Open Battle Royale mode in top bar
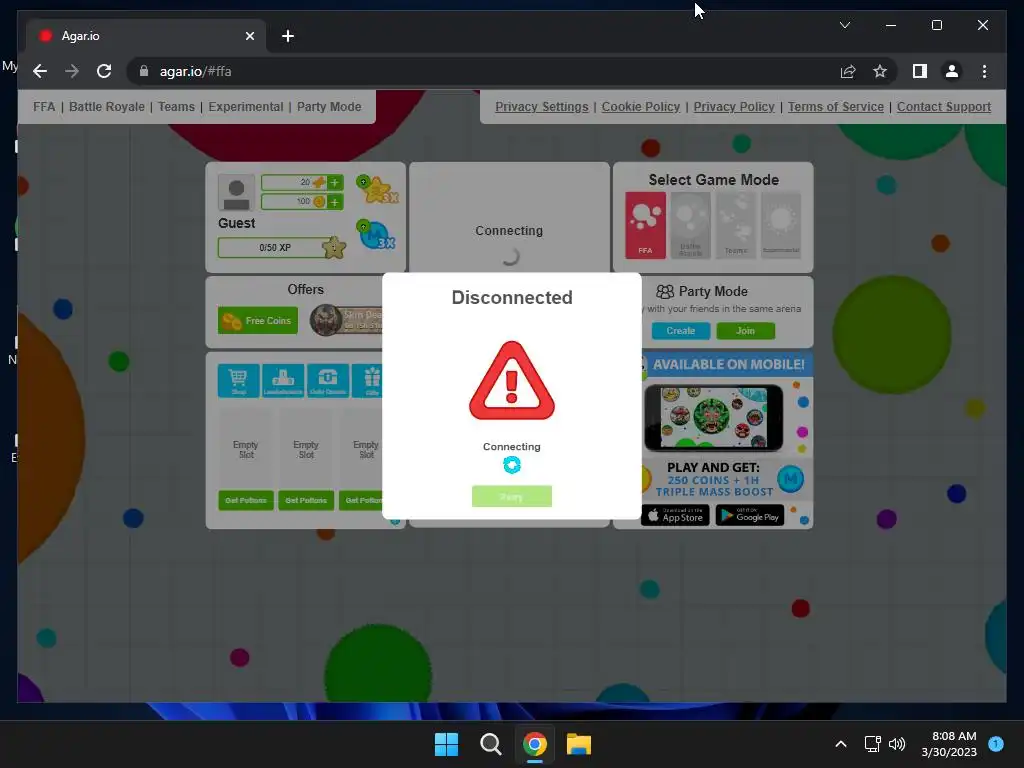The width and height of the screenshot is (1024, 768). 106,106
